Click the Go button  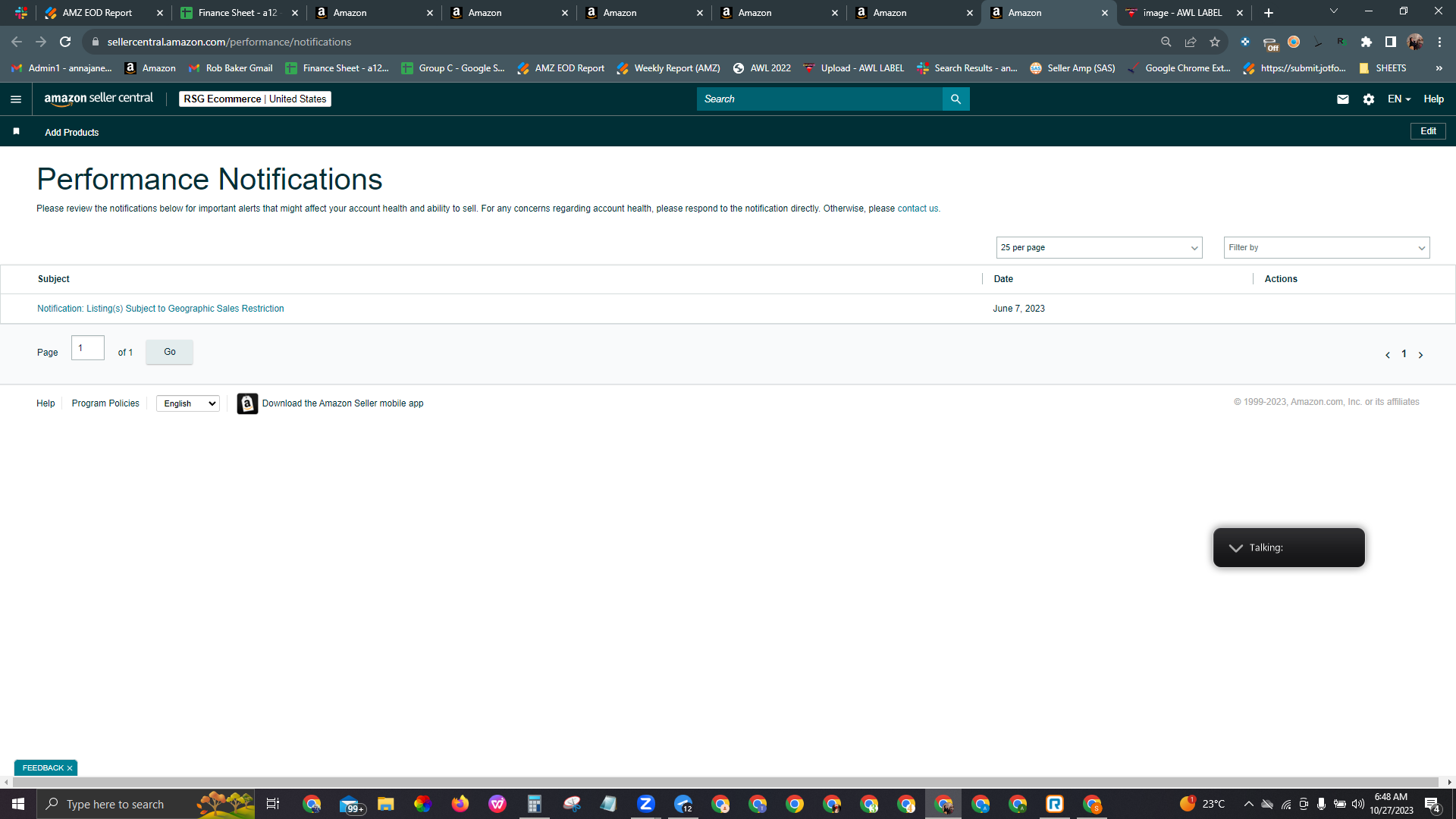(170, 352)
